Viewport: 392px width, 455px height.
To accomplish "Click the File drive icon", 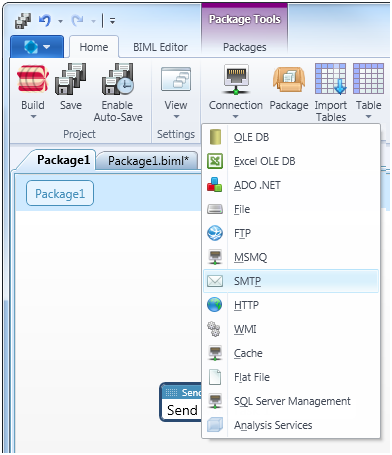I will (215, 209).
